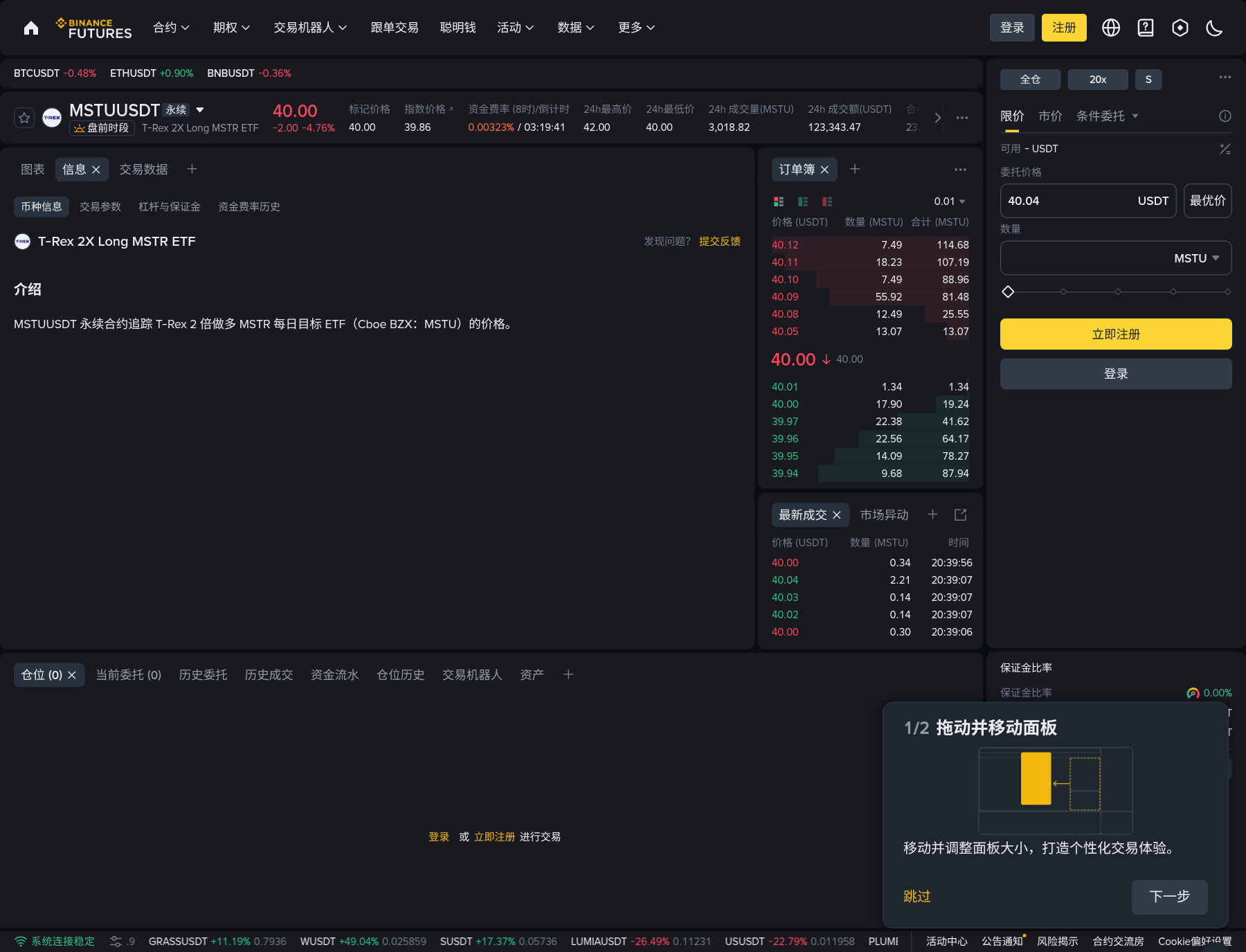Screen dimensions: 1246x952
Task: Add new tab next to 交易数据
Action: pos(192,169)
